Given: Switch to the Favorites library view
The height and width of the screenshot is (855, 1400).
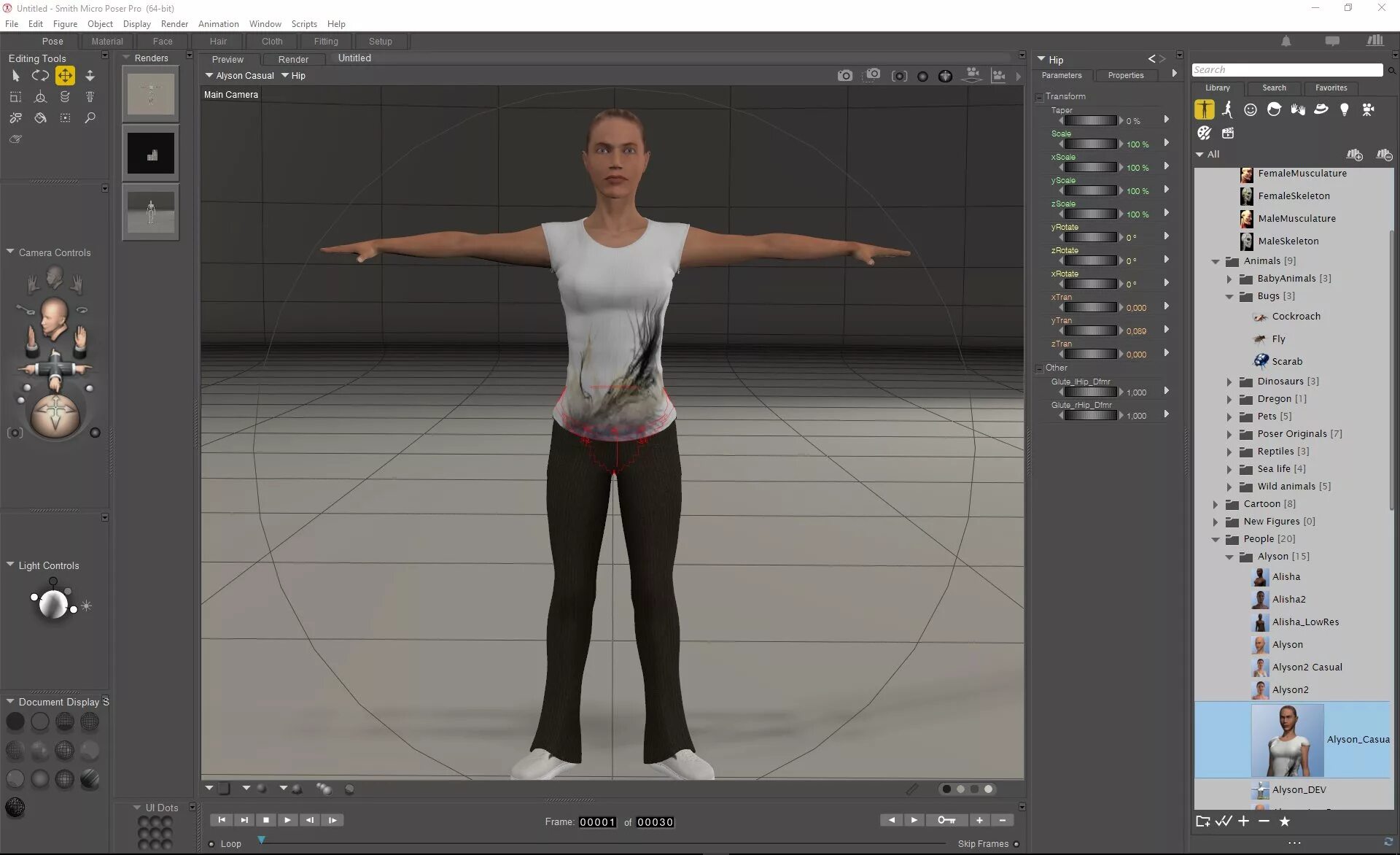Looking at the screenshot, I should (x=1331, y=88).
